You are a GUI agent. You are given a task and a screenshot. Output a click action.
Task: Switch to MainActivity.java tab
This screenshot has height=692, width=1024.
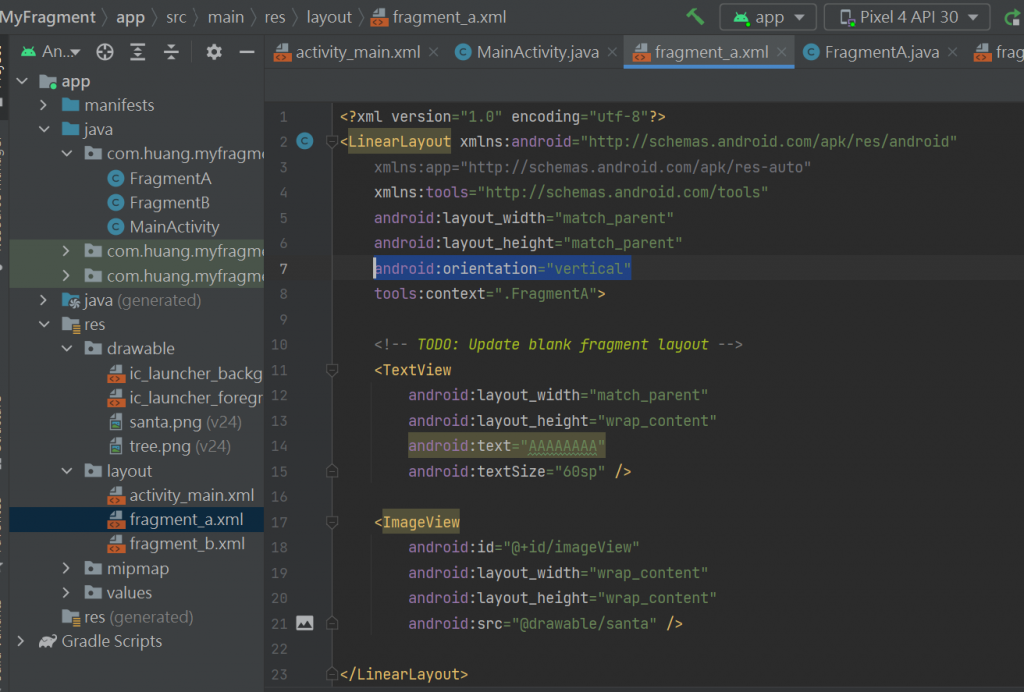(x=537, y=52)
